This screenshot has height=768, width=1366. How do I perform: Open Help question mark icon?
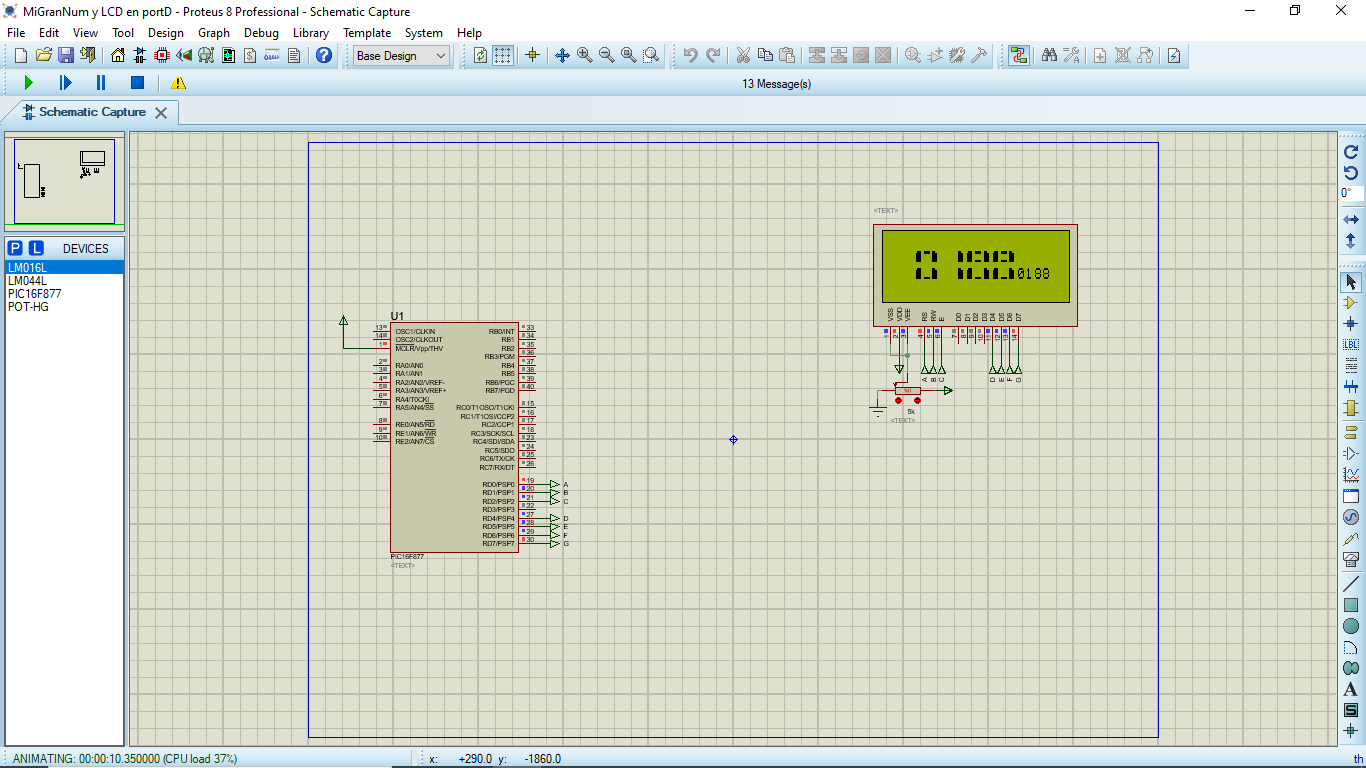[x=324, y=56]
